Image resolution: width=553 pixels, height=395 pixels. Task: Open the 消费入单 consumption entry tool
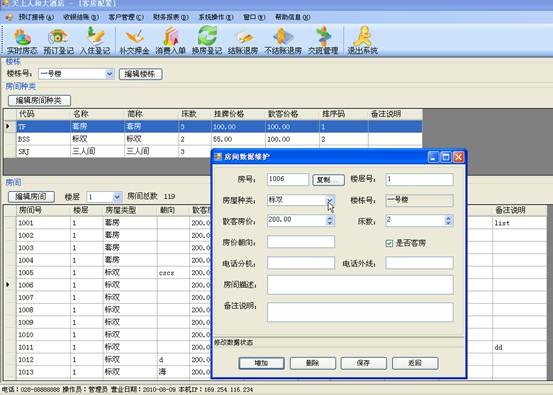171,41
